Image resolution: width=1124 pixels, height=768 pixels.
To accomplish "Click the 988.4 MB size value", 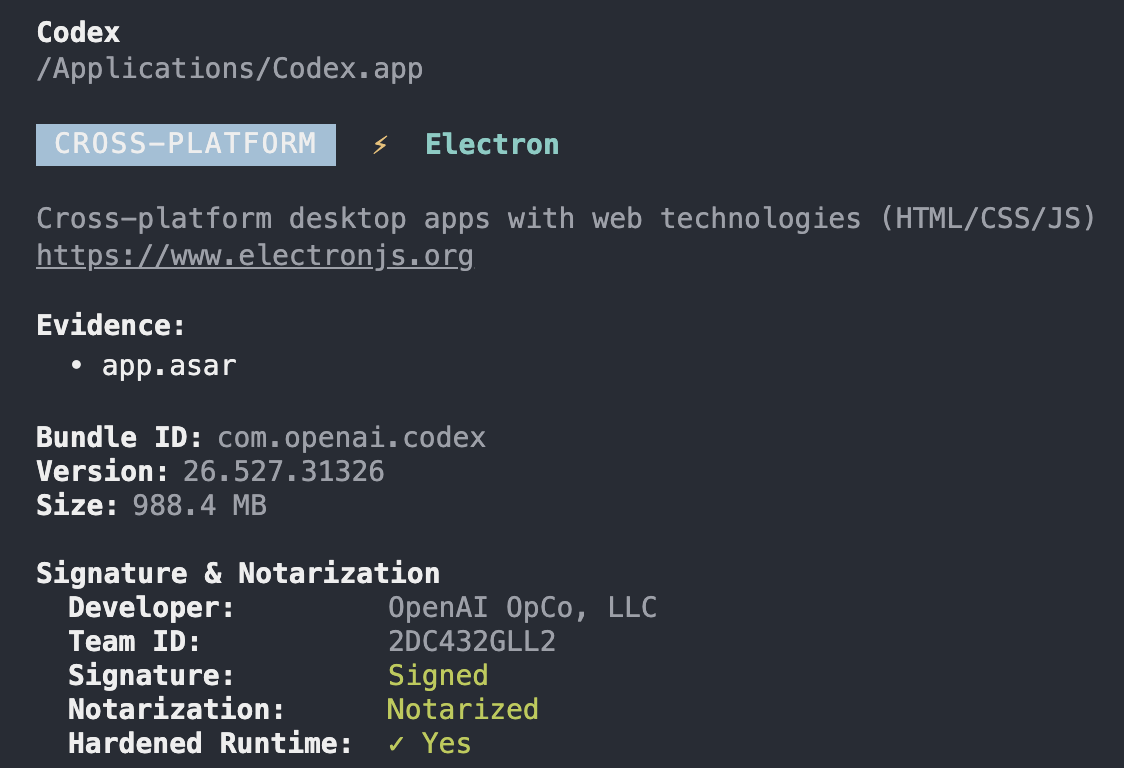I will (x=199, y=506).
